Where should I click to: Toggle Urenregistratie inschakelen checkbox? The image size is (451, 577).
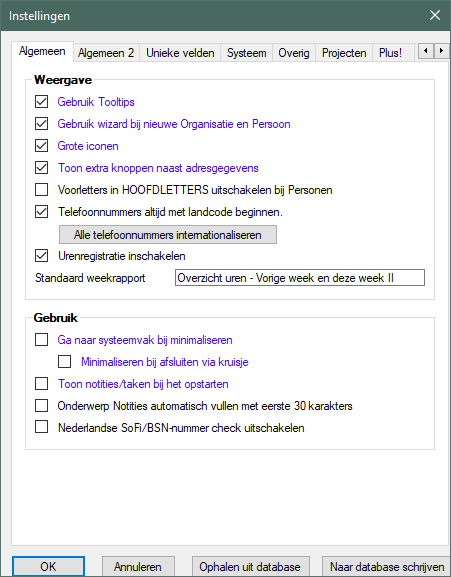click(41, 256)
